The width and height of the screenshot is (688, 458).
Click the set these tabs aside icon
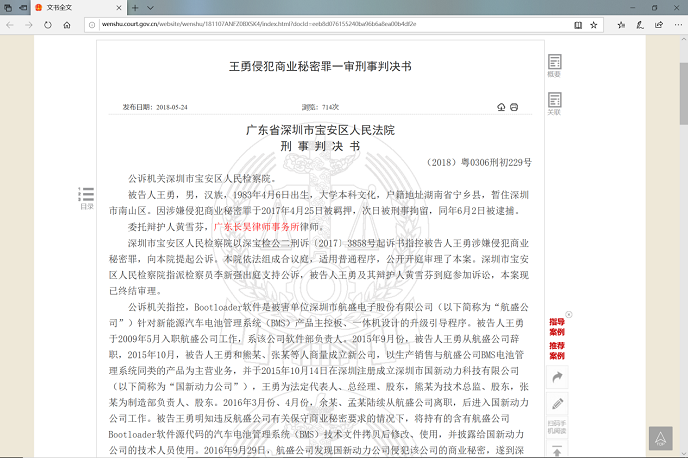tap(23, 7)
